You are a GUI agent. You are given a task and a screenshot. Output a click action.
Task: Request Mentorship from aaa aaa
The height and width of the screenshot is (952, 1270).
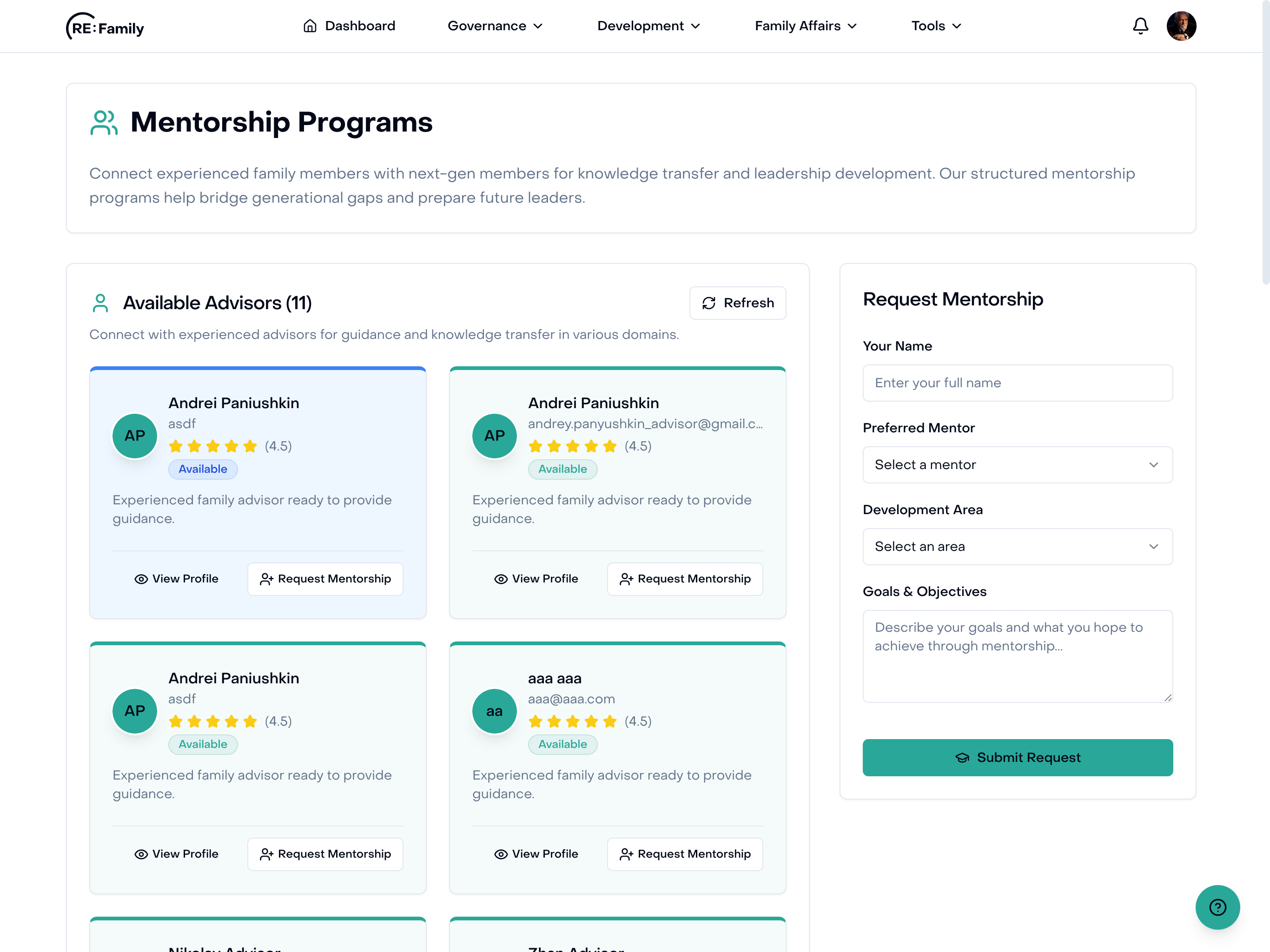(685, 854)
